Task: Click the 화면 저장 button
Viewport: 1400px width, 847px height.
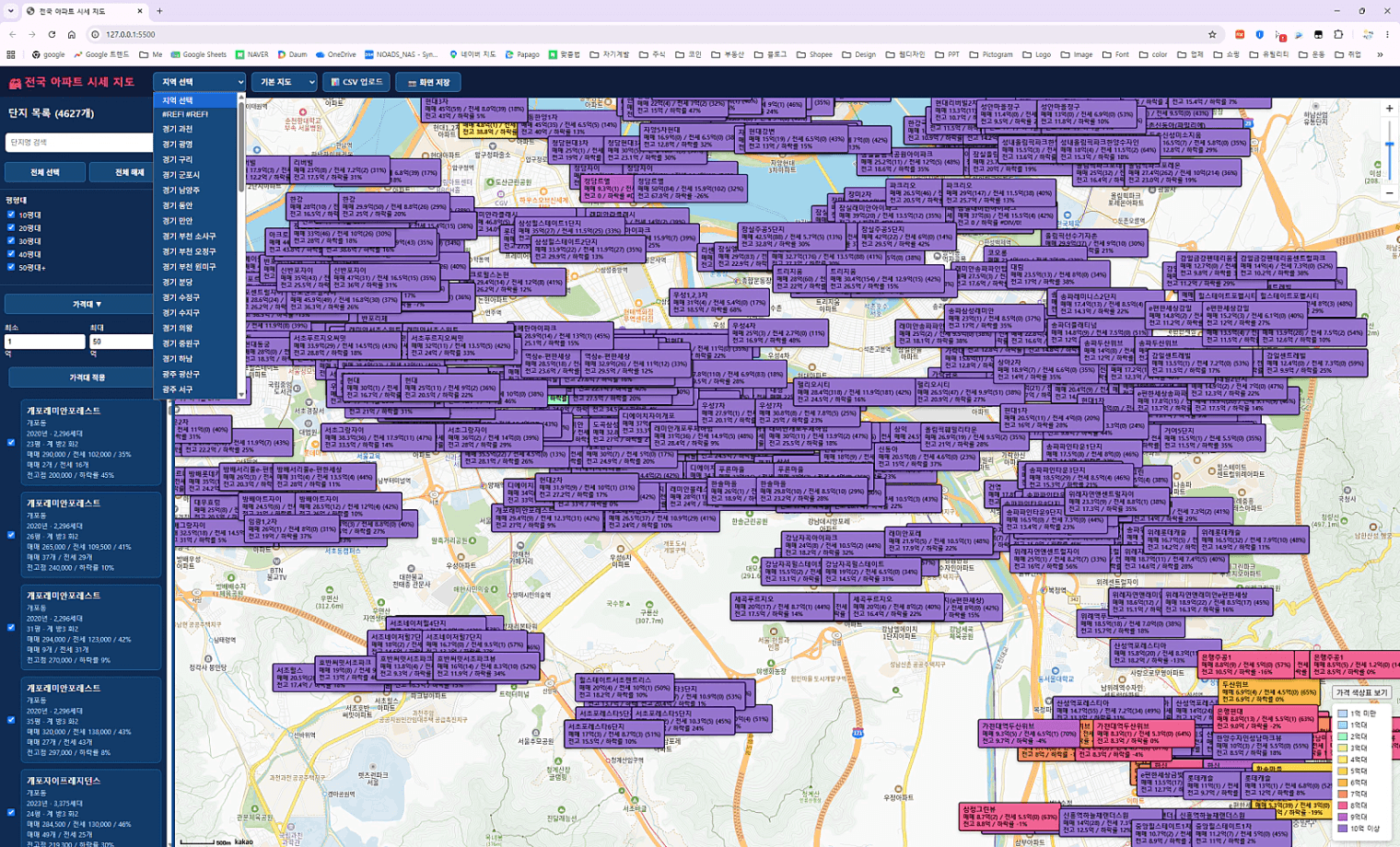Action: click(428, 82)
